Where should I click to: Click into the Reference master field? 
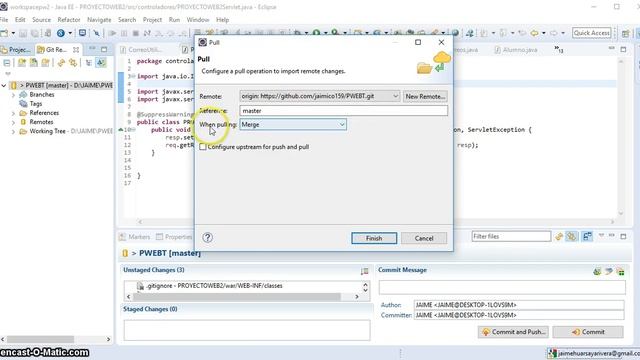[343, 111]
